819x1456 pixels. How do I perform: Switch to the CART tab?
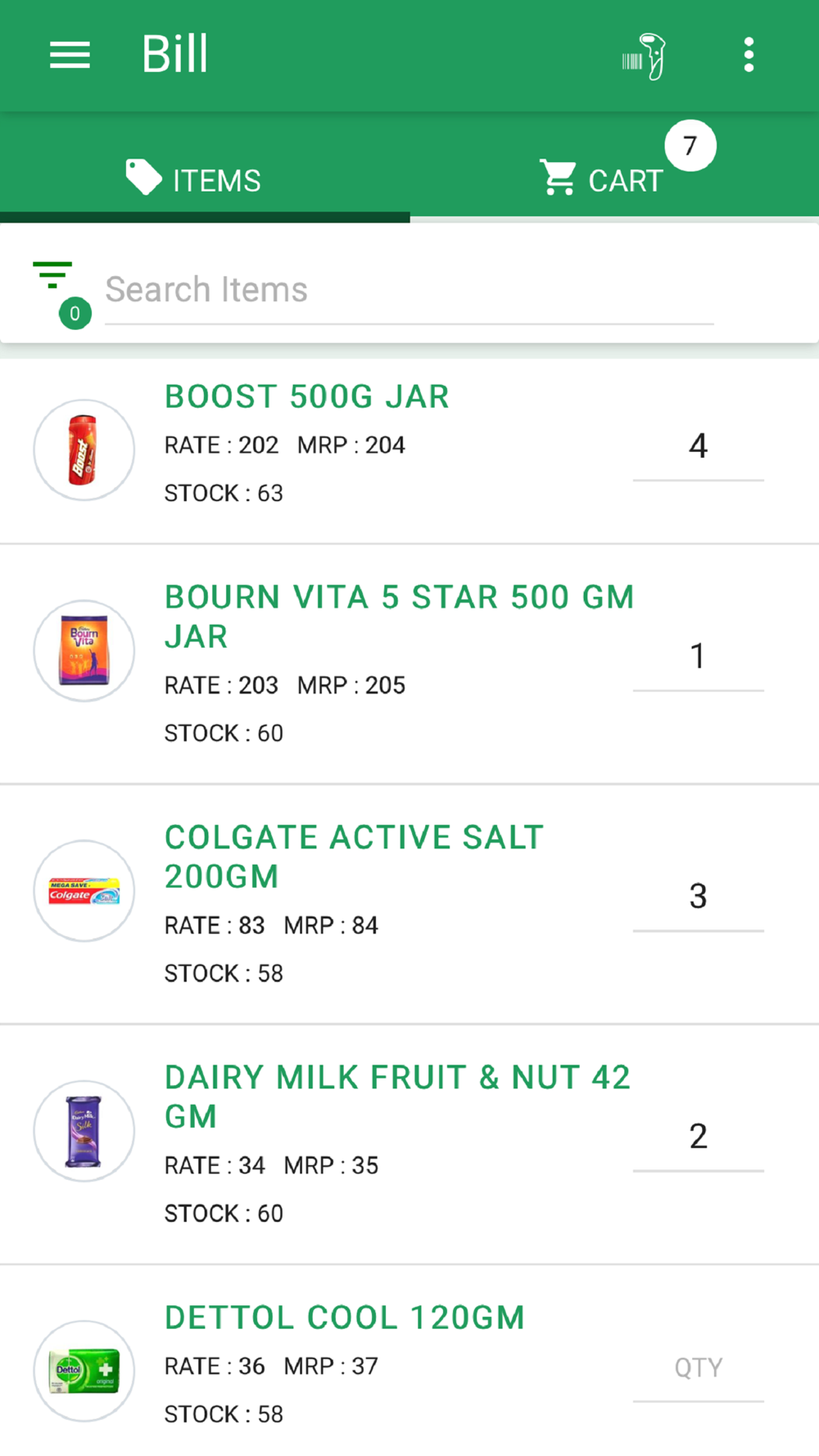603,179
